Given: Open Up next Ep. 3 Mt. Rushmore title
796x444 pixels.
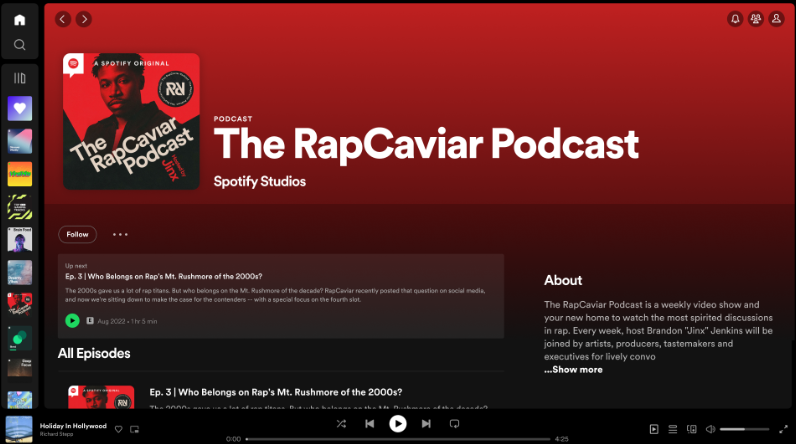Looking at the screenshot, I should pyautogui.click(x=163, y=277).
